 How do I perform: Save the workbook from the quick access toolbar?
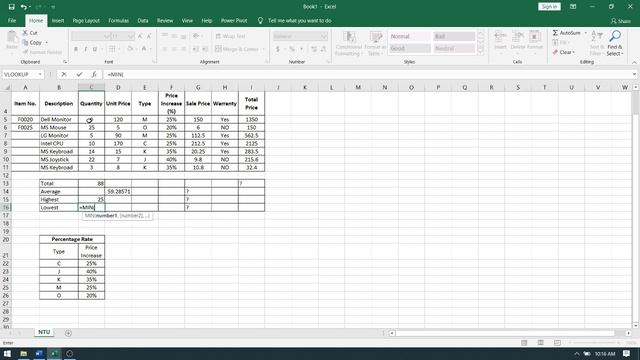click(11, 7)
